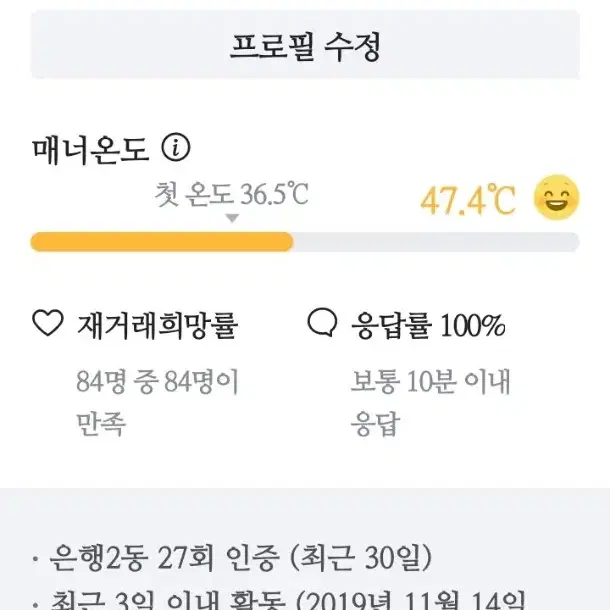
Task: Select the 첫 온도 36.5℃ label
Action: coord(231,194)
